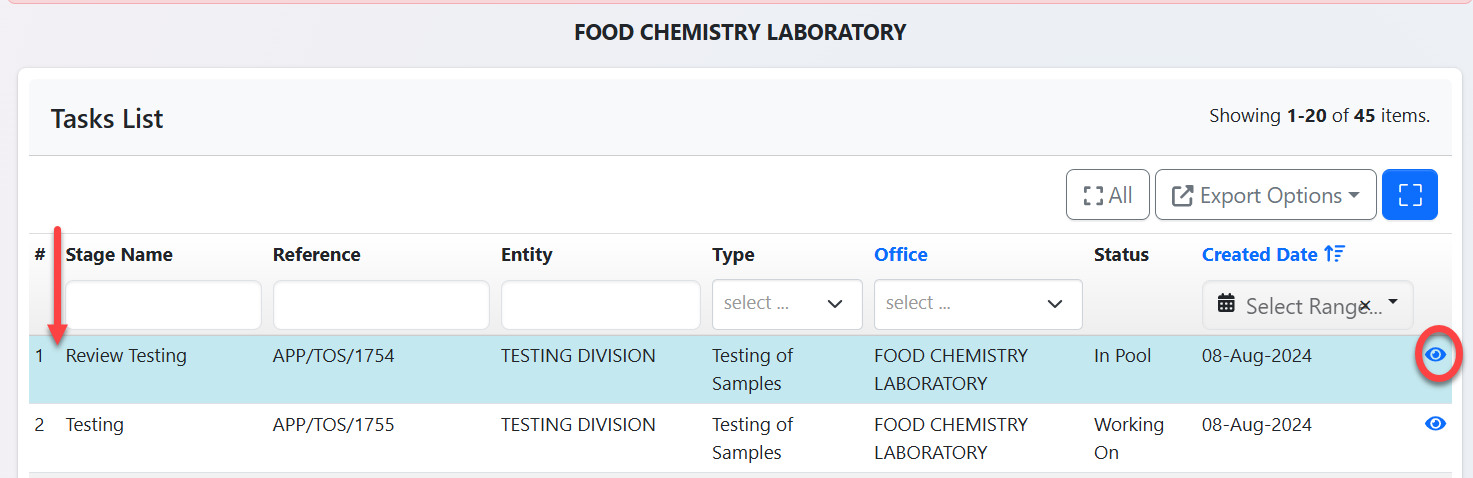
Task: Sort the table by Office column
Action: point(900,255)
